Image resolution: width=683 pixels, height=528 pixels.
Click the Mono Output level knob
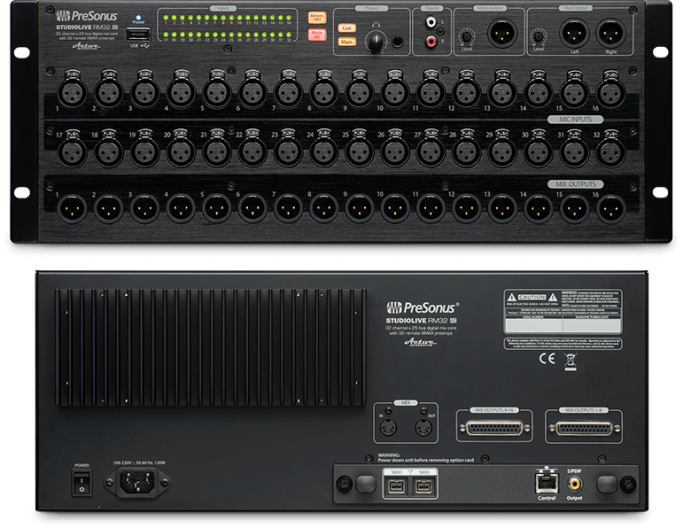(x=467, y=37)
